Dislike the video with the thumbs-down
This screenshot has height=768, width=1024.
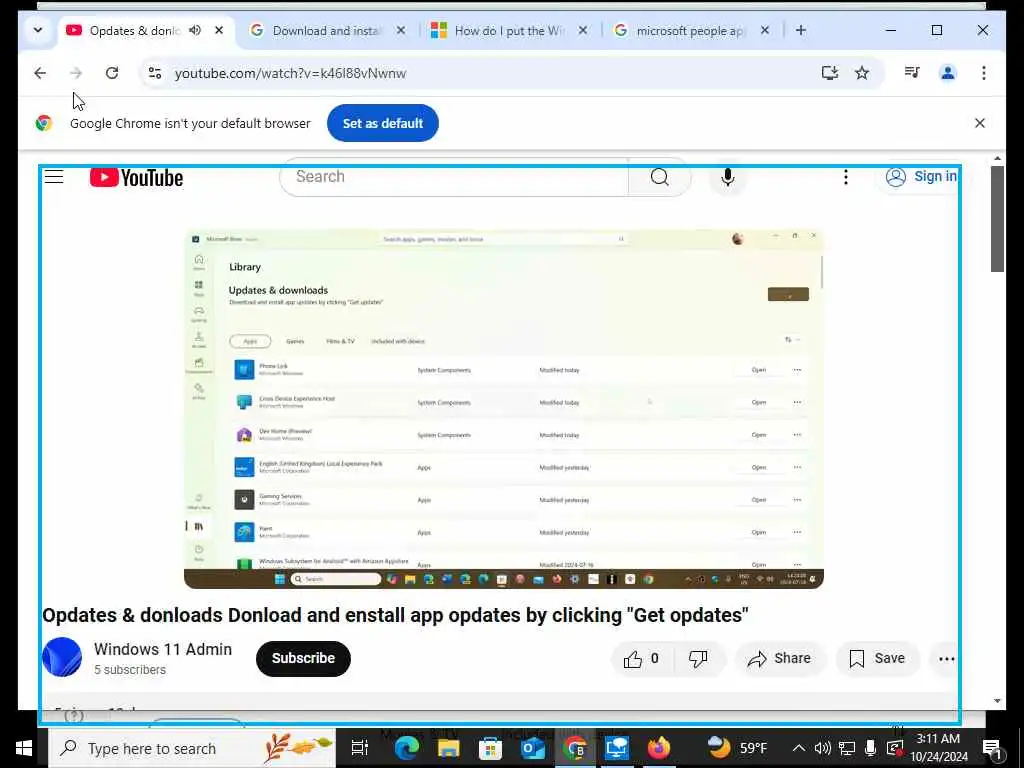pos(698,658)
